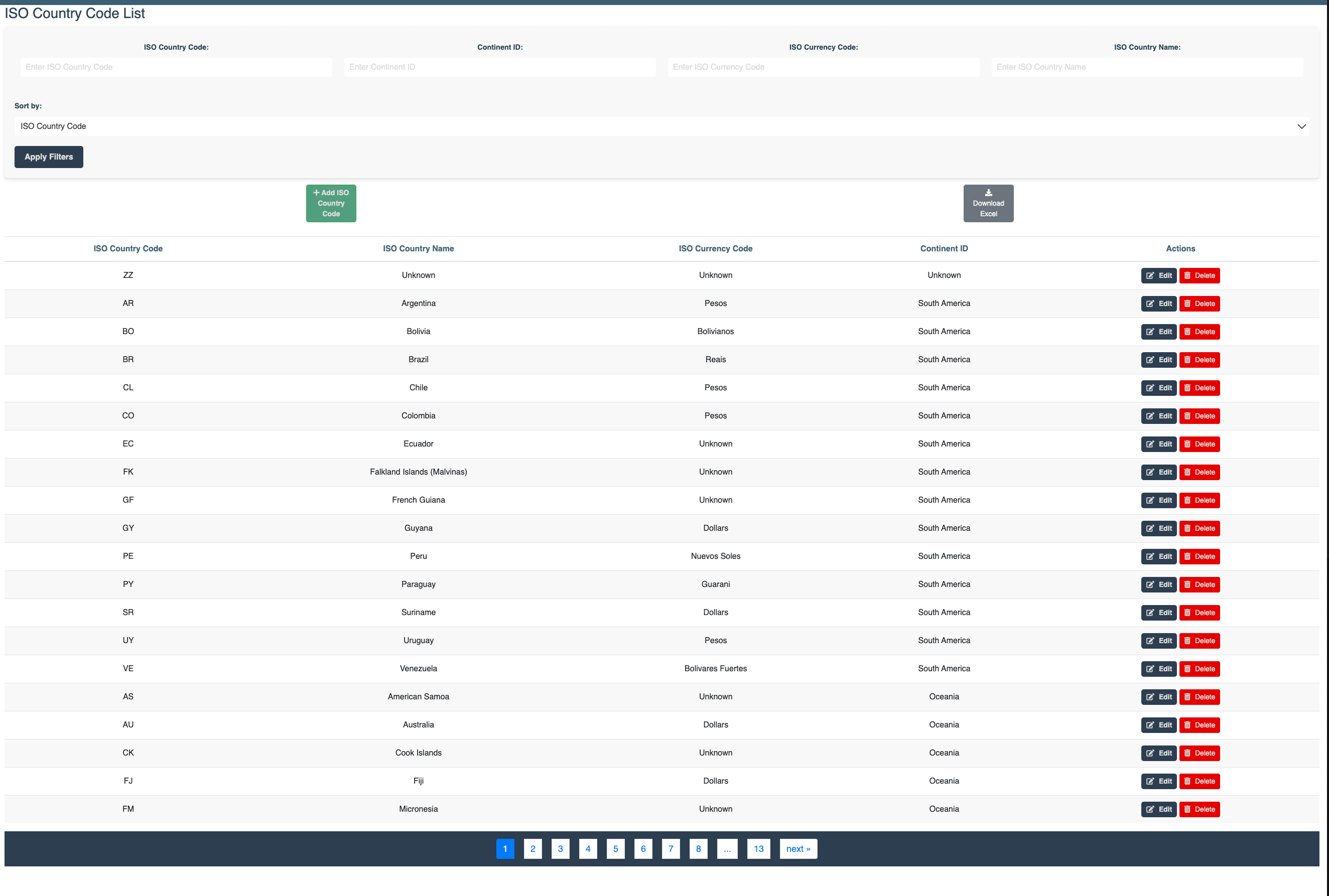This screenshot has height=896, width=1329.
Task: Click the 'ISO Country Code List' page title
Action: coord(75,13)
